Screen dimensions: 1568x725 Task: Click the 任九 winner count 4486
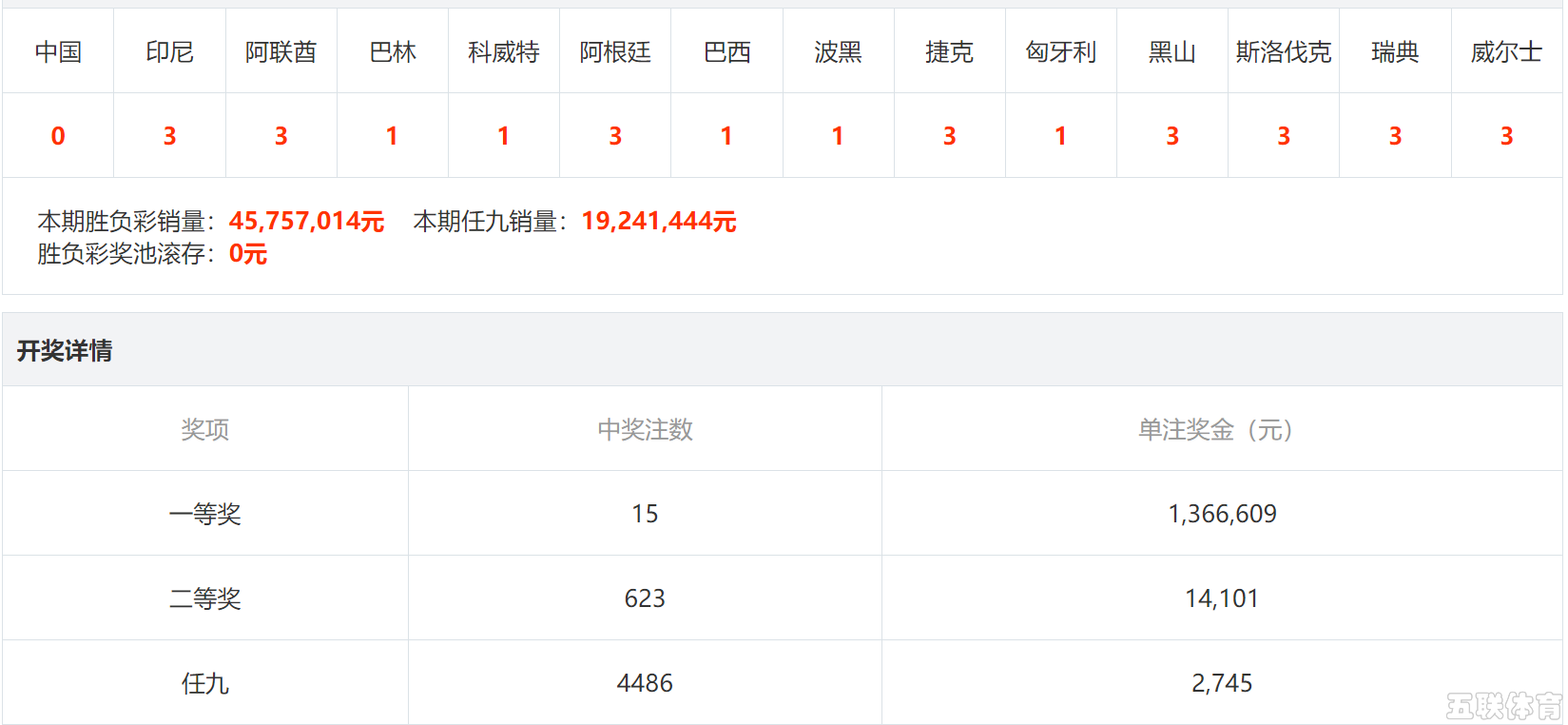(x=645, y=683)
